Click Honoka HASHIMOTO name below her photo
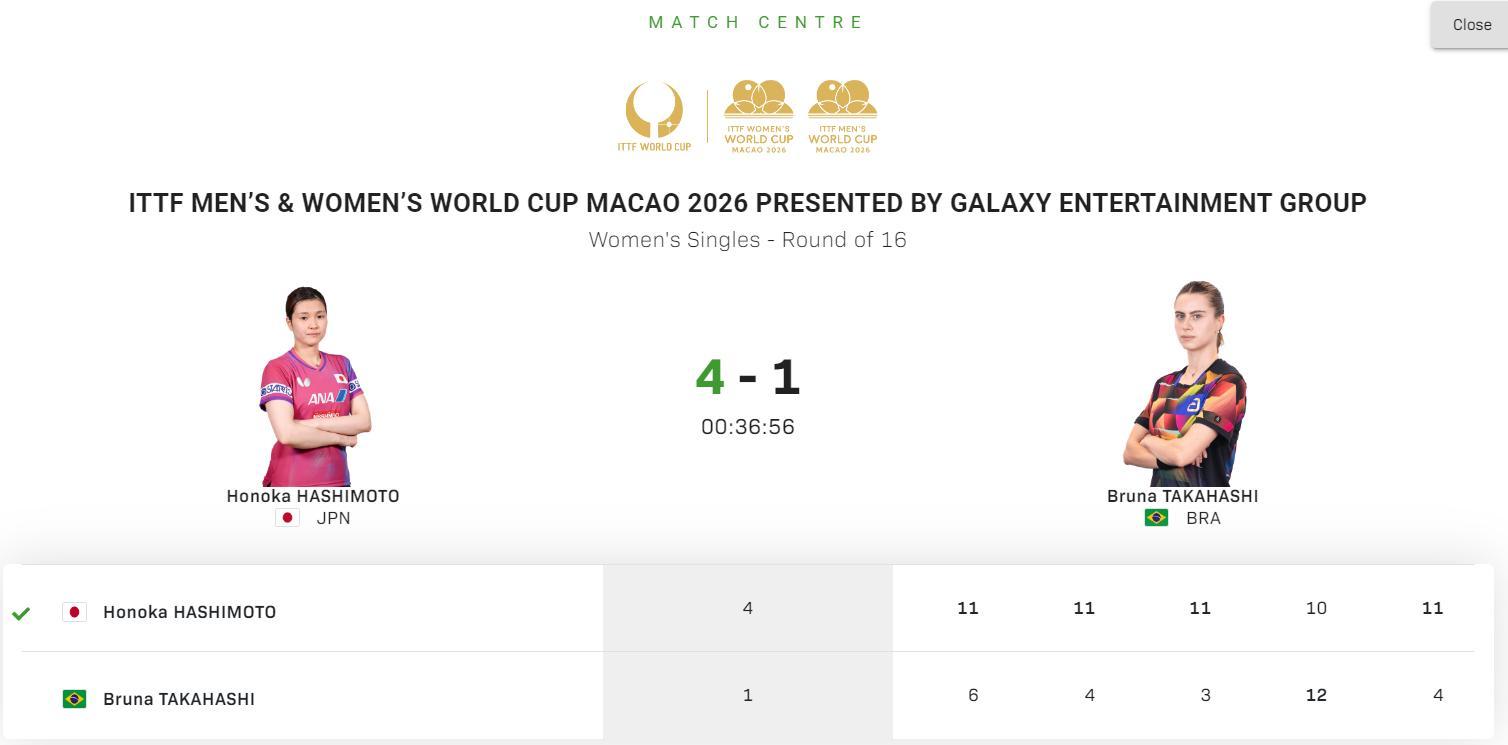The height and width of the screenshot is (745, 1508). 313,496
